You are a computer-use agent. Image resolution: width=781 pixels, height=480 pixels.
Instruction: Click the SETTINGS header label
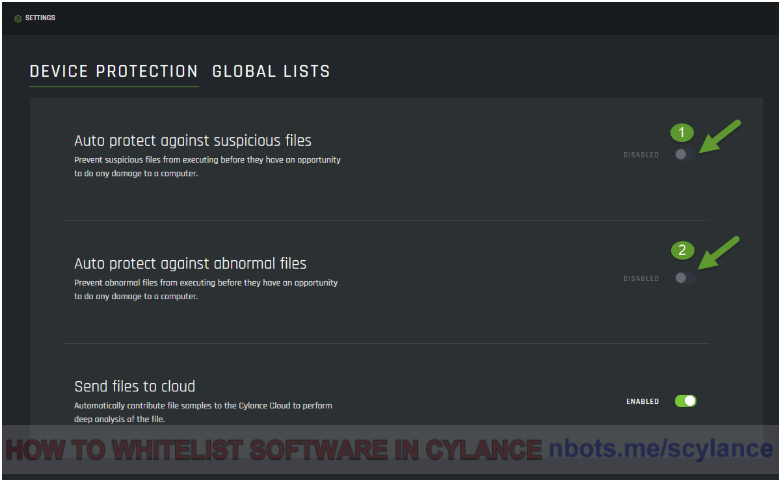[x=40, y=18]
